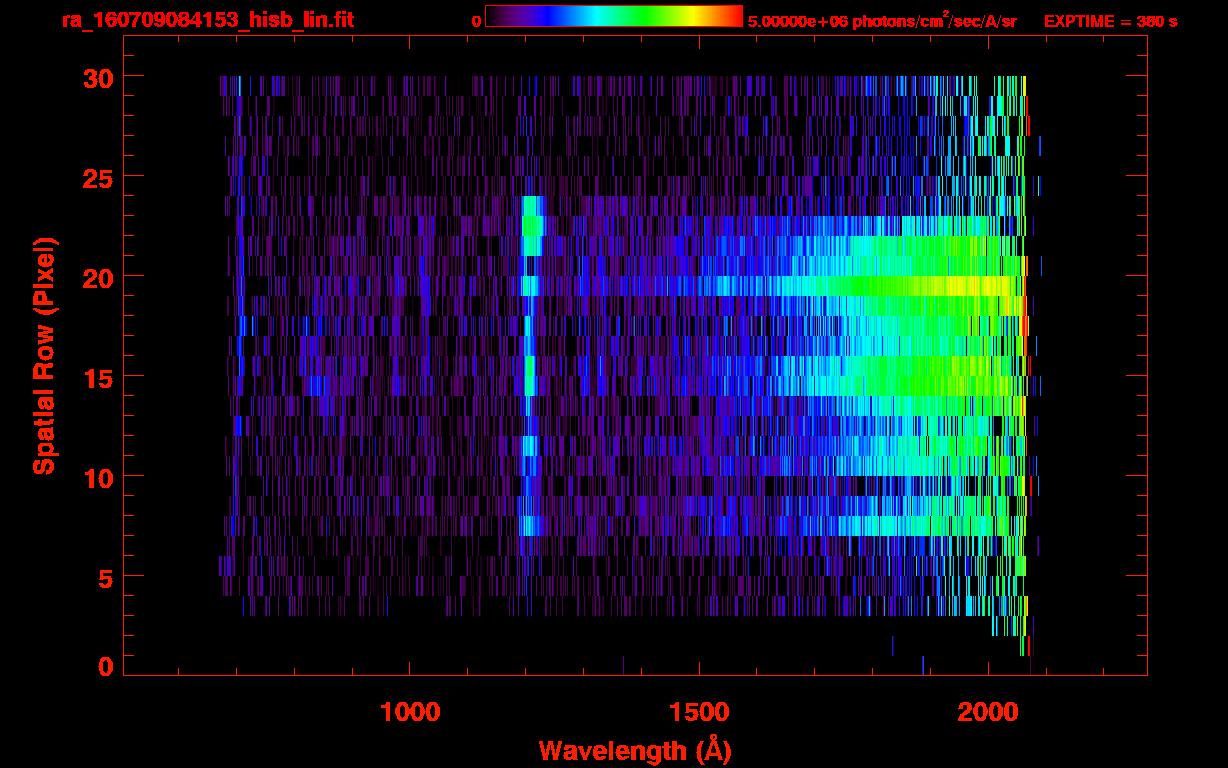The height and width of the screenshot is (768, 1228).
Task: Click the Spatial Row (Pixel) axis label
Action: pos(43,355)
